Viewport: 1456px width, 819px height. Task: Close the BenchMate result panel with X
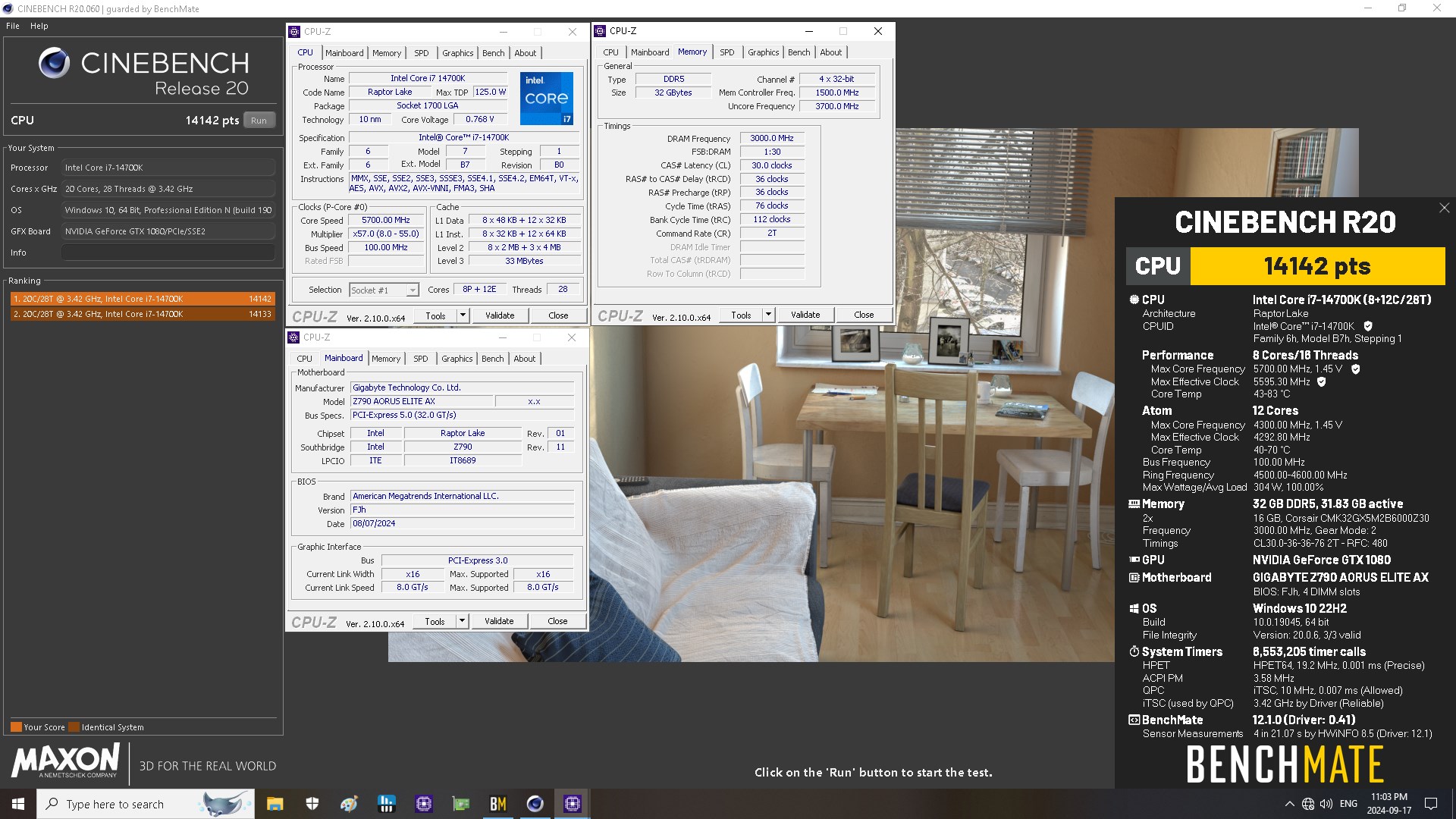point(1444,208)
